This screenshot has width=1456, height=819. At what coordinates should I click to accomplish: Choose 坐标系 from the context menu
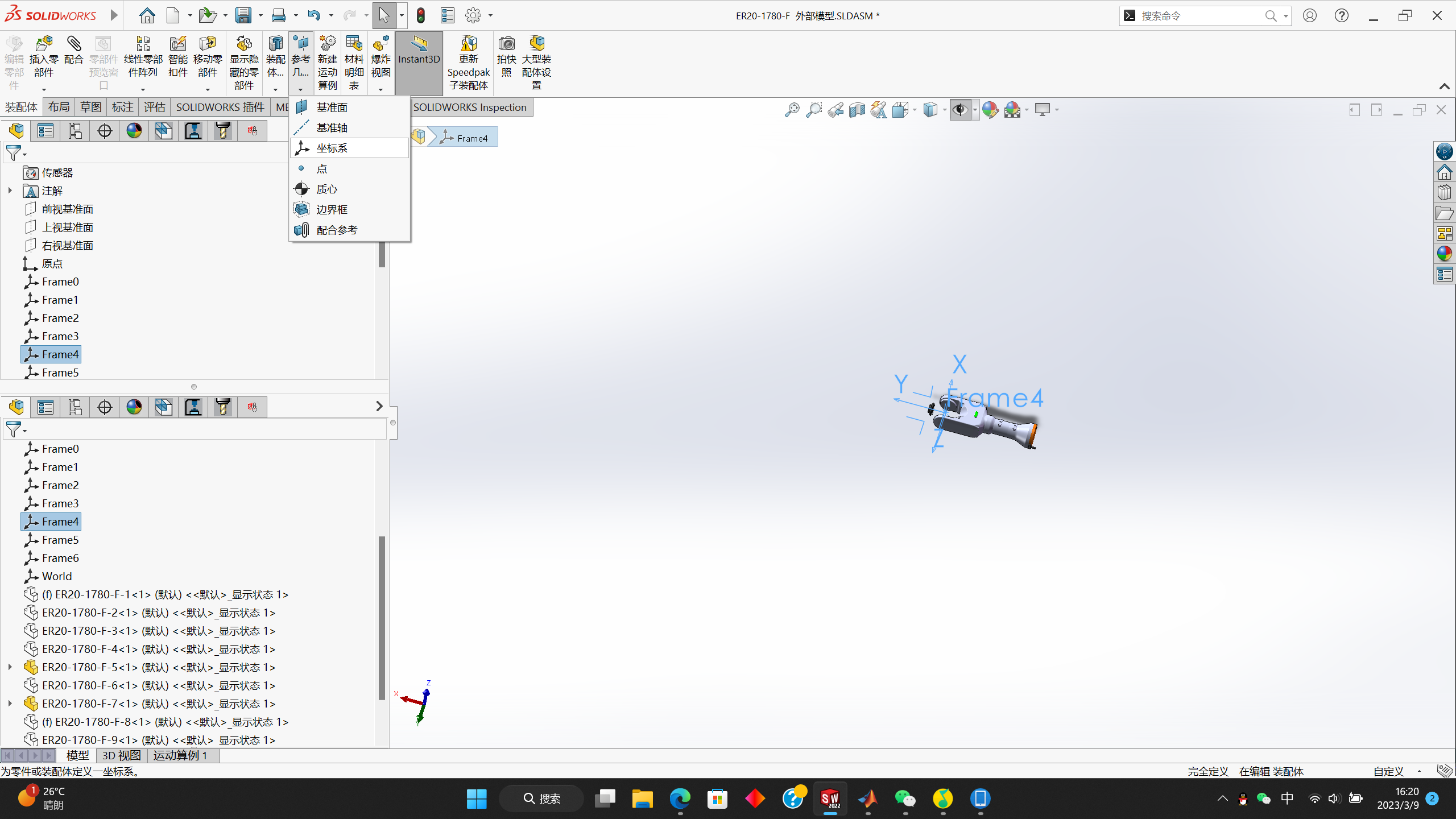[332, 147]
